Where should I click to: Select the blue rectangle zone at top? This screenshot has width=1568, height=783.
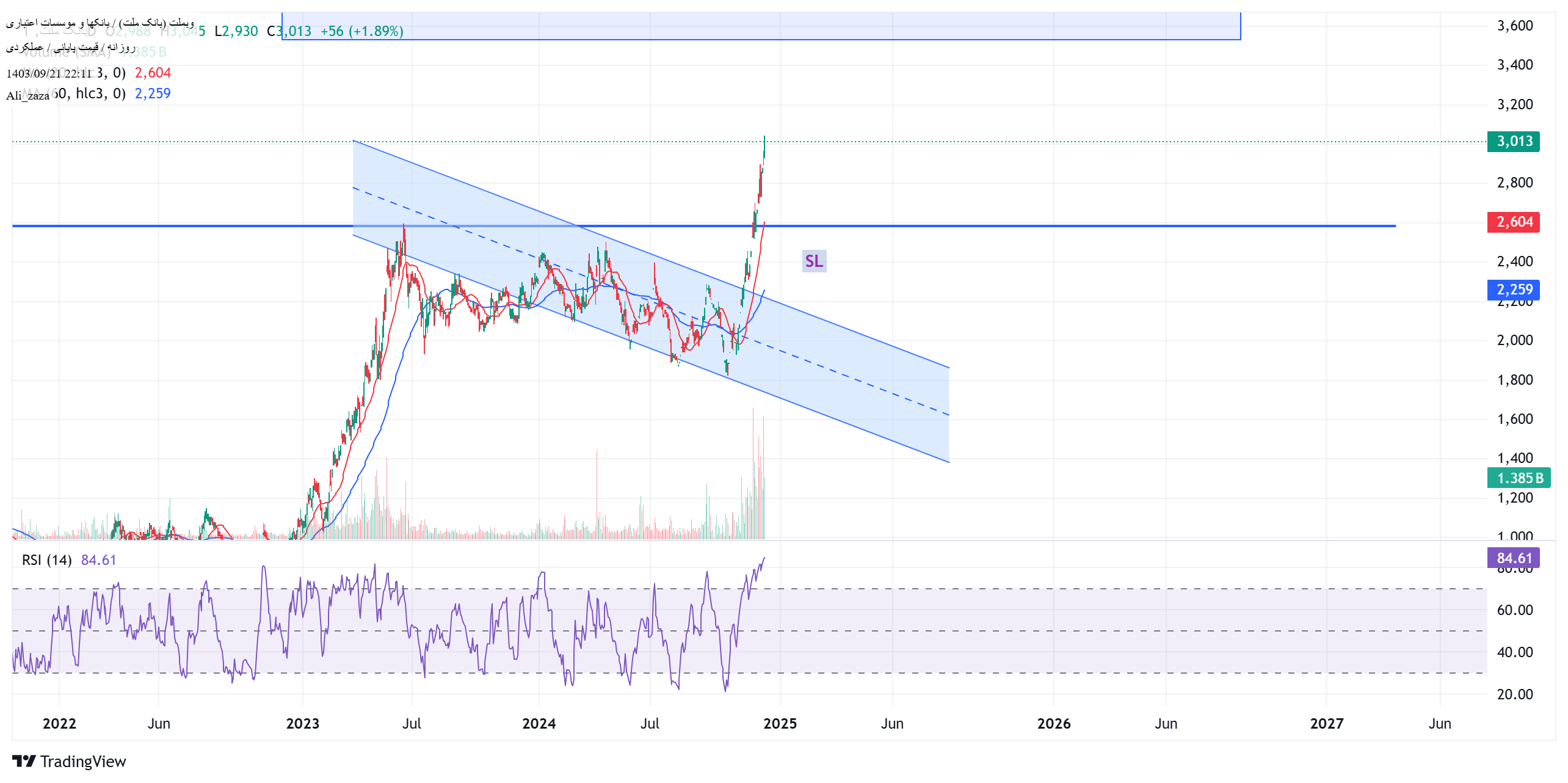pyautogui.click(x=761, y=26)
